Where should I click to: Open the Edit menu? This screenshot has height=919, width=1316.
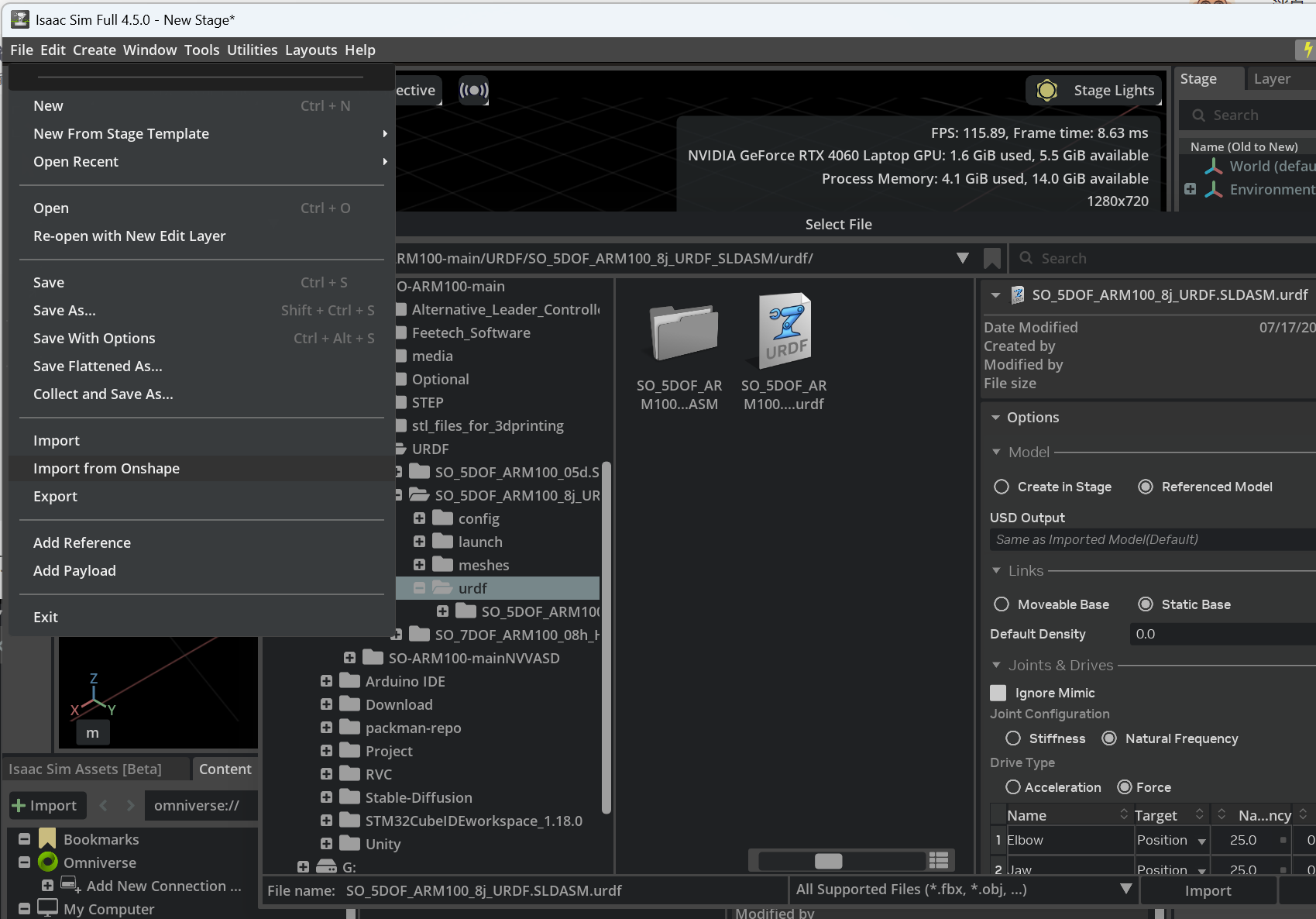[53, 50]
